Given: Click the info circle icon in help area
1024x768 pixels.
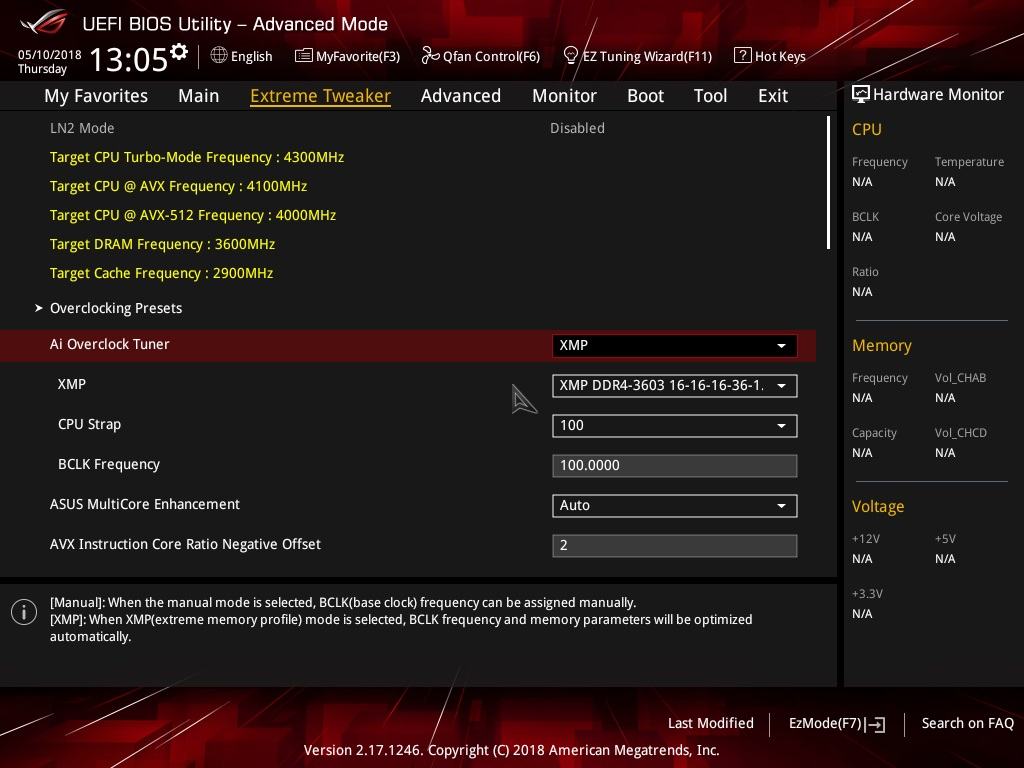Looking at the screenshot, I should point(24,612).
